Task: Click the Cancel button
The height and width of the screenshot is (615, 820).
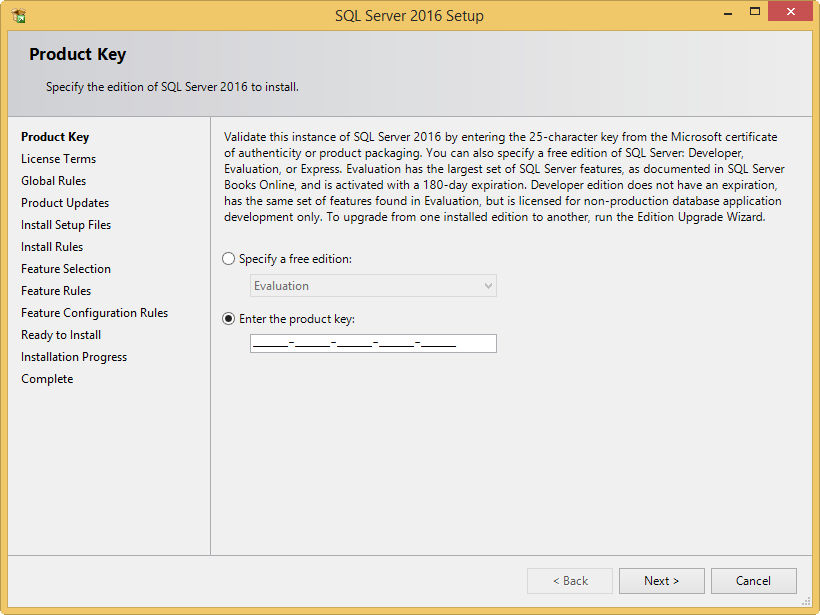Action: coord(754,581)
